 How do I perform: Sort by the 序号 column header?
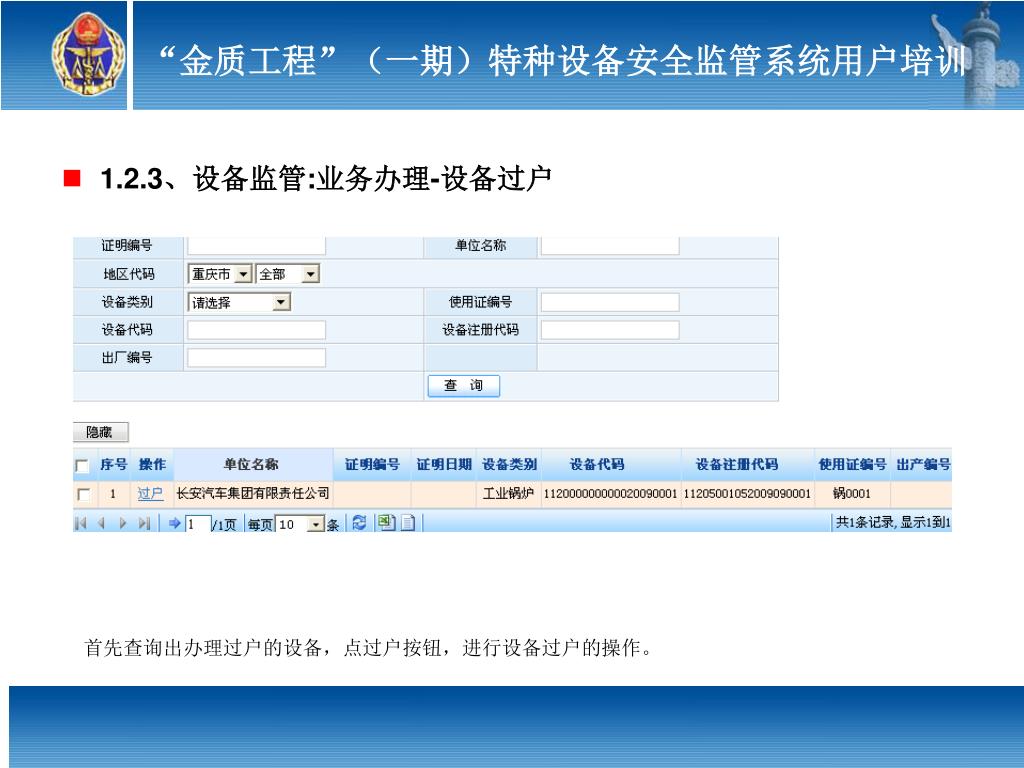coord(114,464)
